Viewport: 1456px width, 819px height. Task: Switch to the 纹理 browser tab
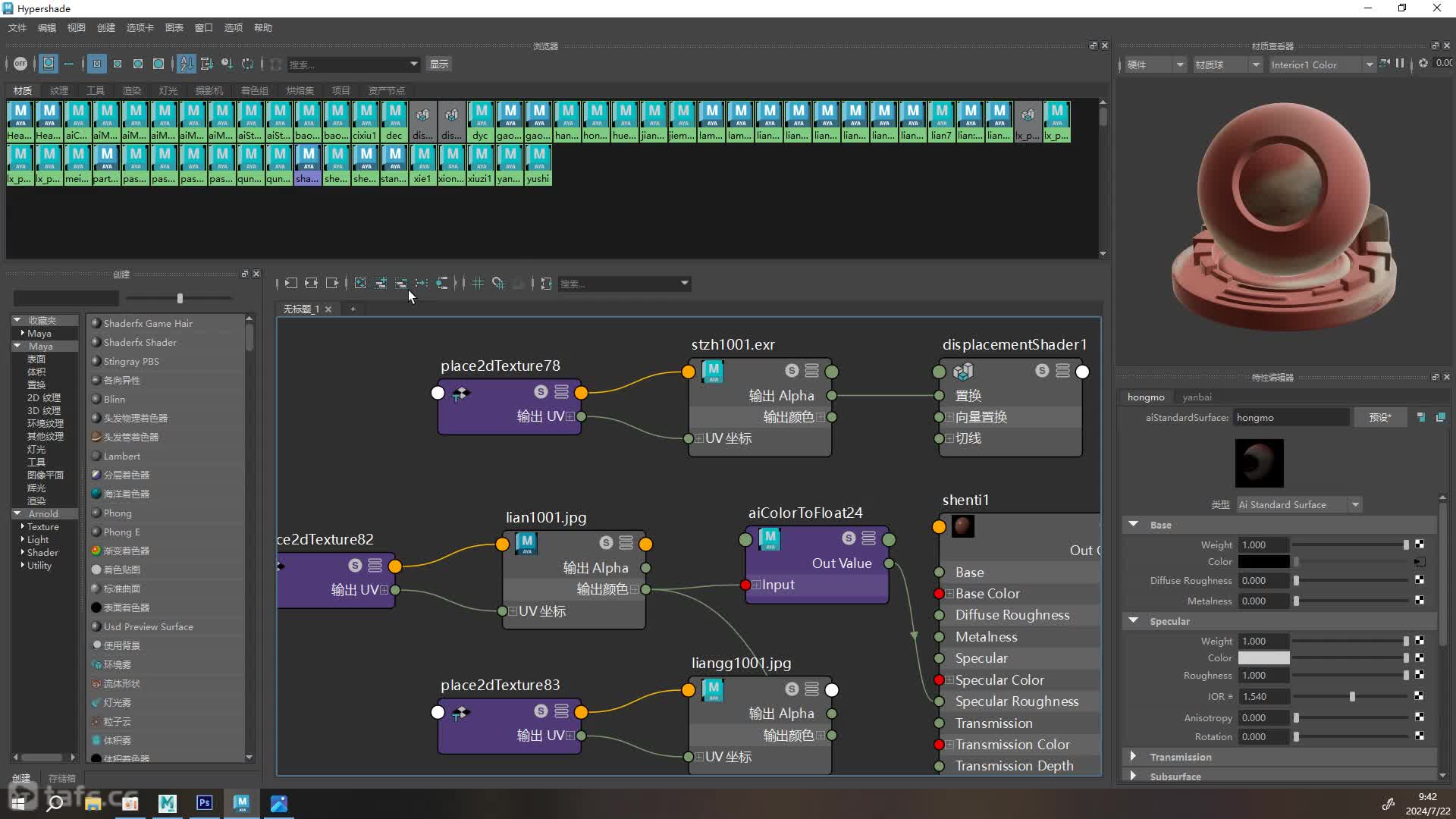click(x=59, y=90)
